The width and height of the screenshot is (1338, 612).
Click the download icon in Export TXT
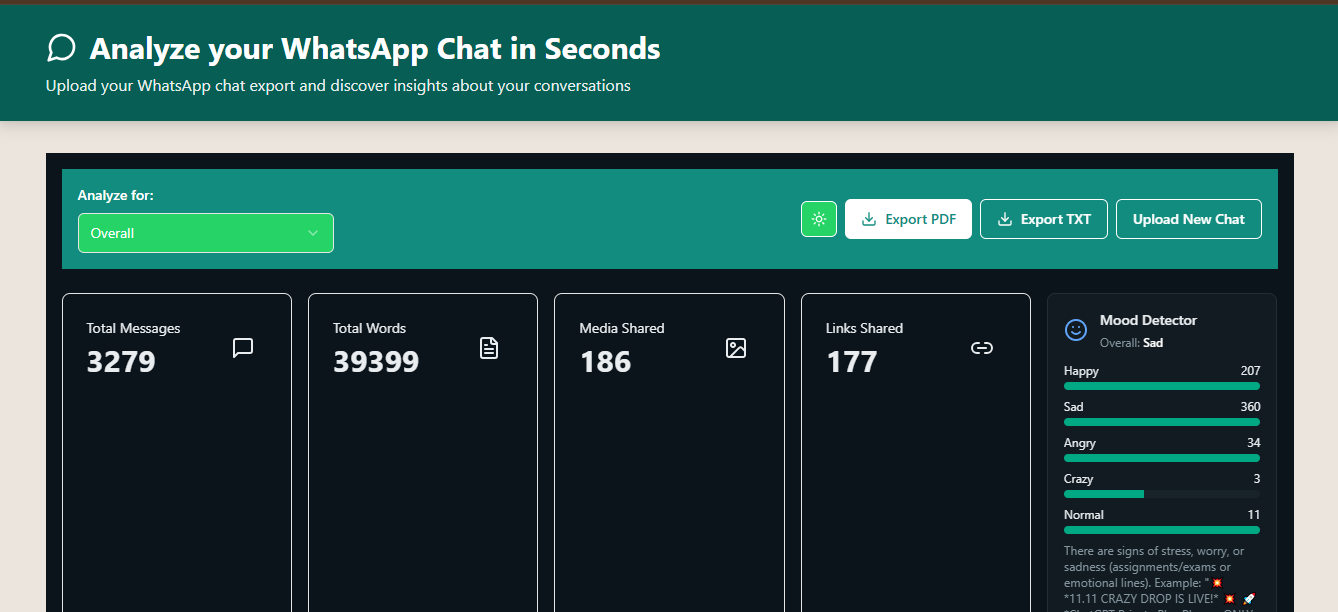pos(1005,219)
